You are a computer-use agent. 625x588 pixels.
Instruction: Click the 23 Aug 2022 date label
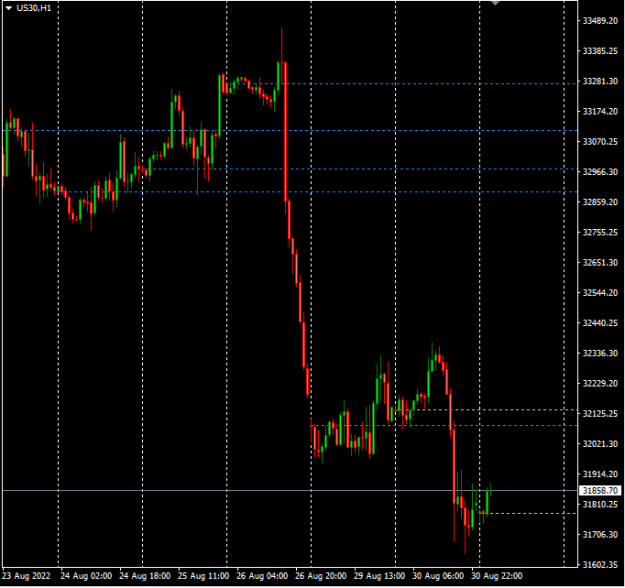tap(26, 576)
